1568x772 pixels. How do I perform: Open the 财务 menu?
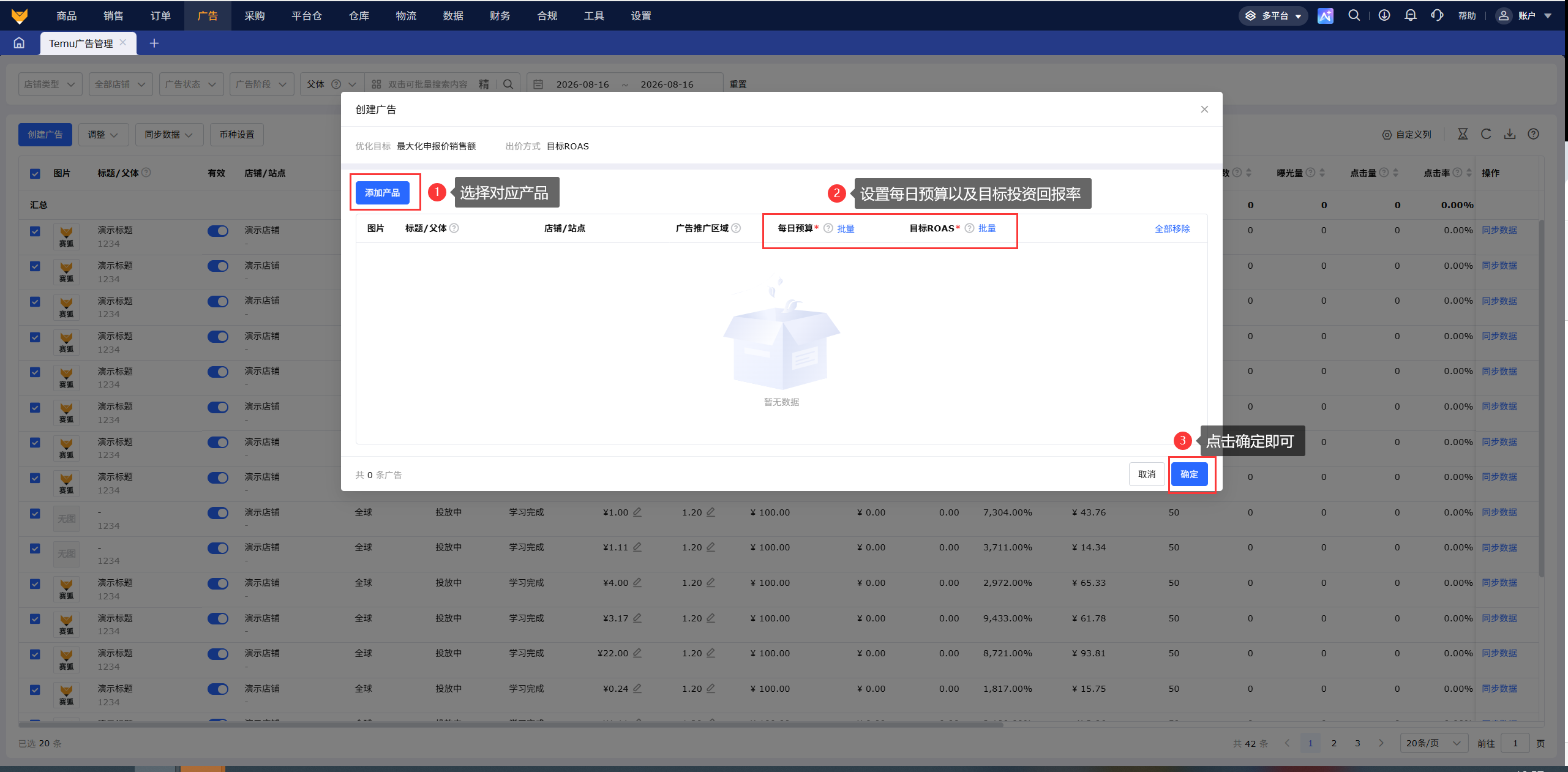(500, 16)
